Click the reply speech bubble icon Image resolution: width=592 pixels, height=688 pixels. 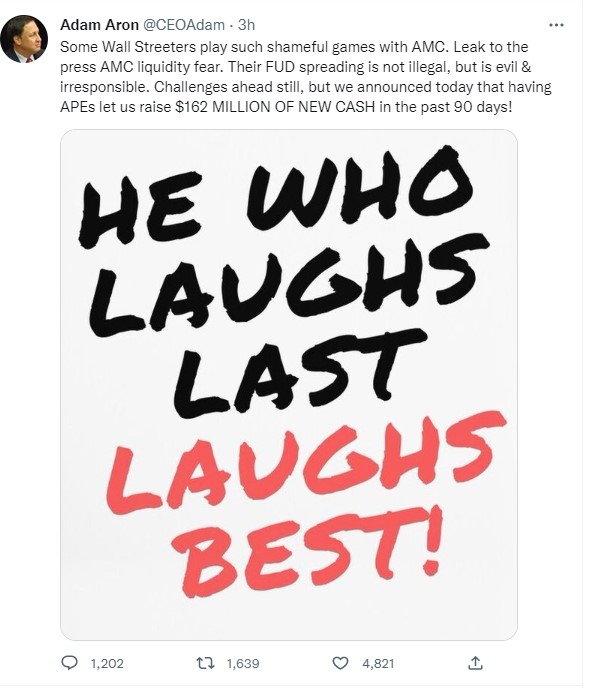(x=69, y=663)
